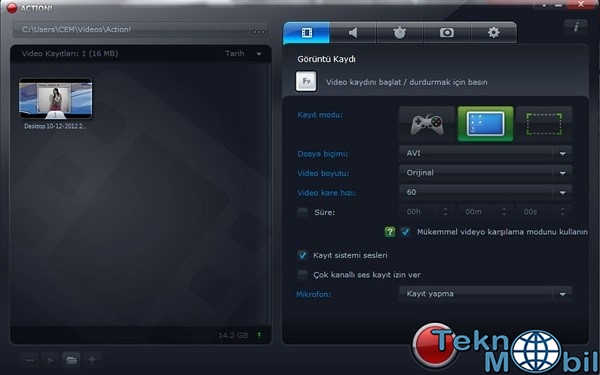Click the play recording button below the video list
Screen dimensions: 600x375
(x=51, y=360)
